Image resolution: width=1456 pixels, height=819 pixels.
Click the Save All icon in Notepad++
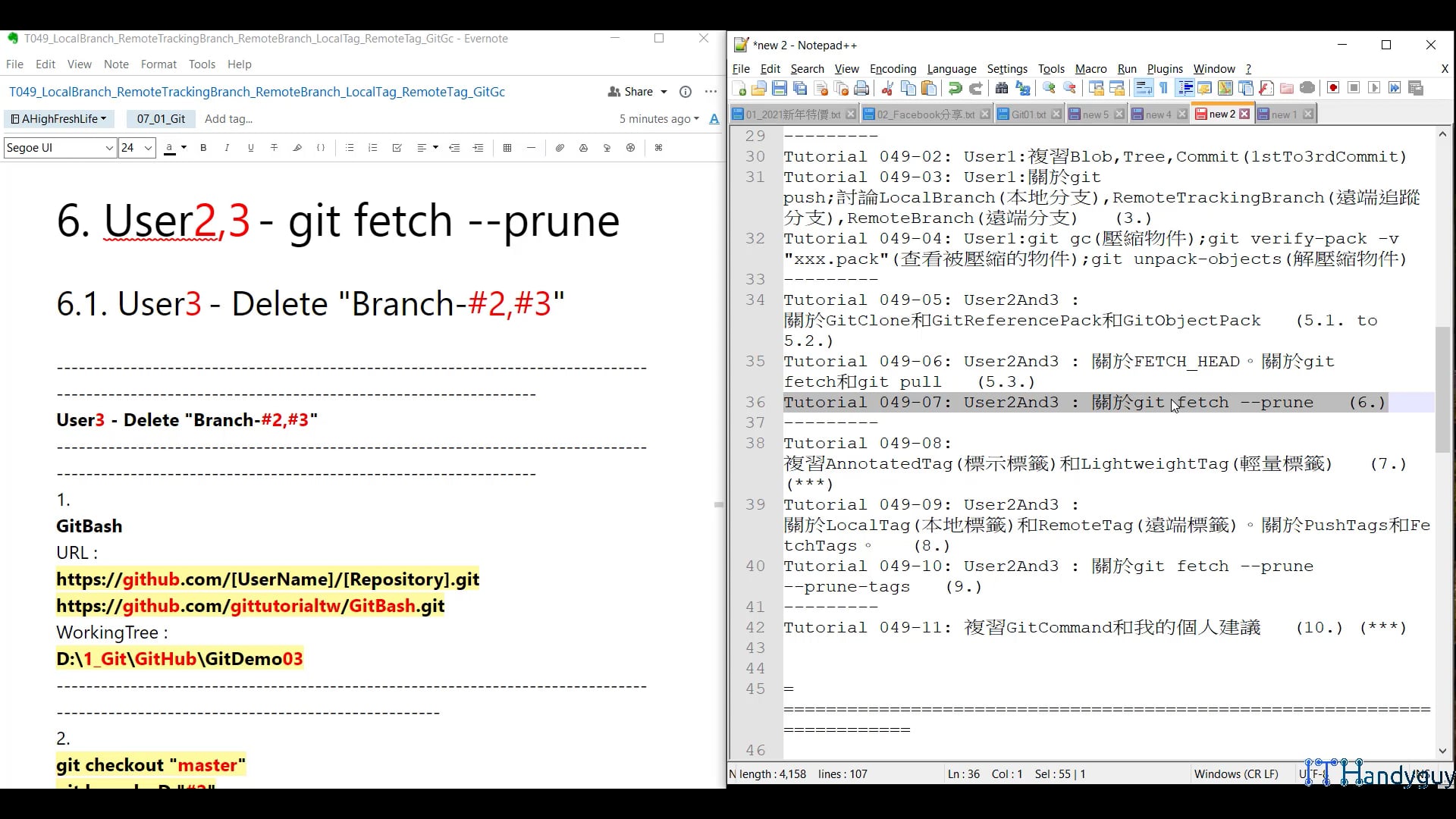800,88
